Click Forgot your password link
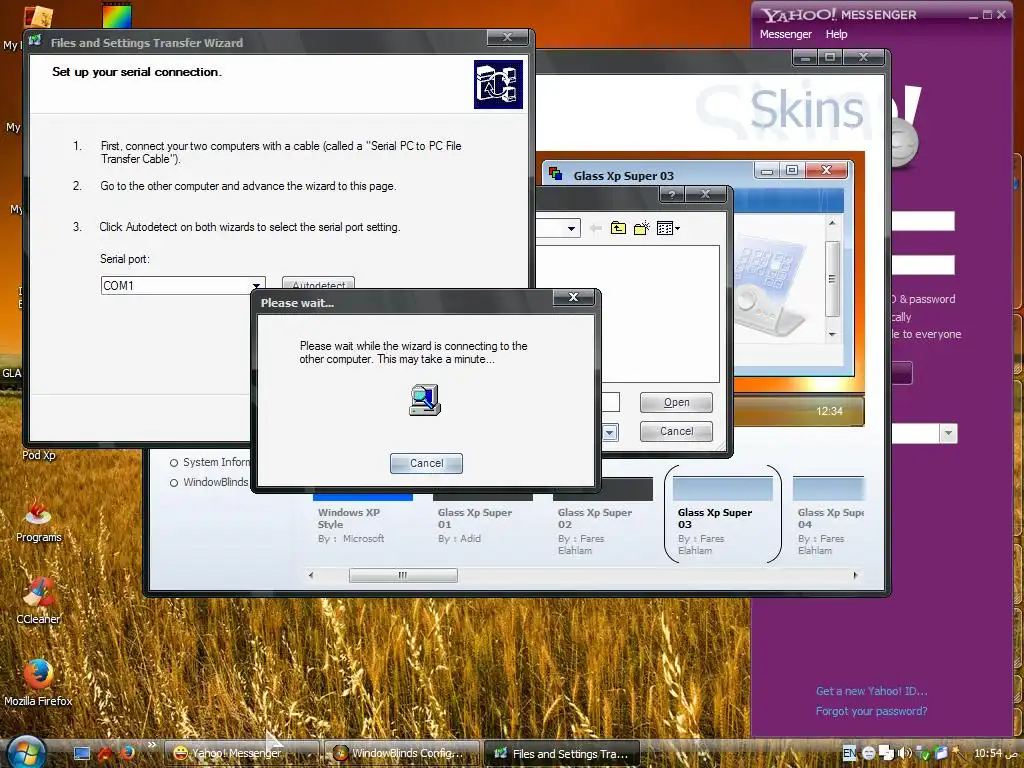 click(871, 711)
